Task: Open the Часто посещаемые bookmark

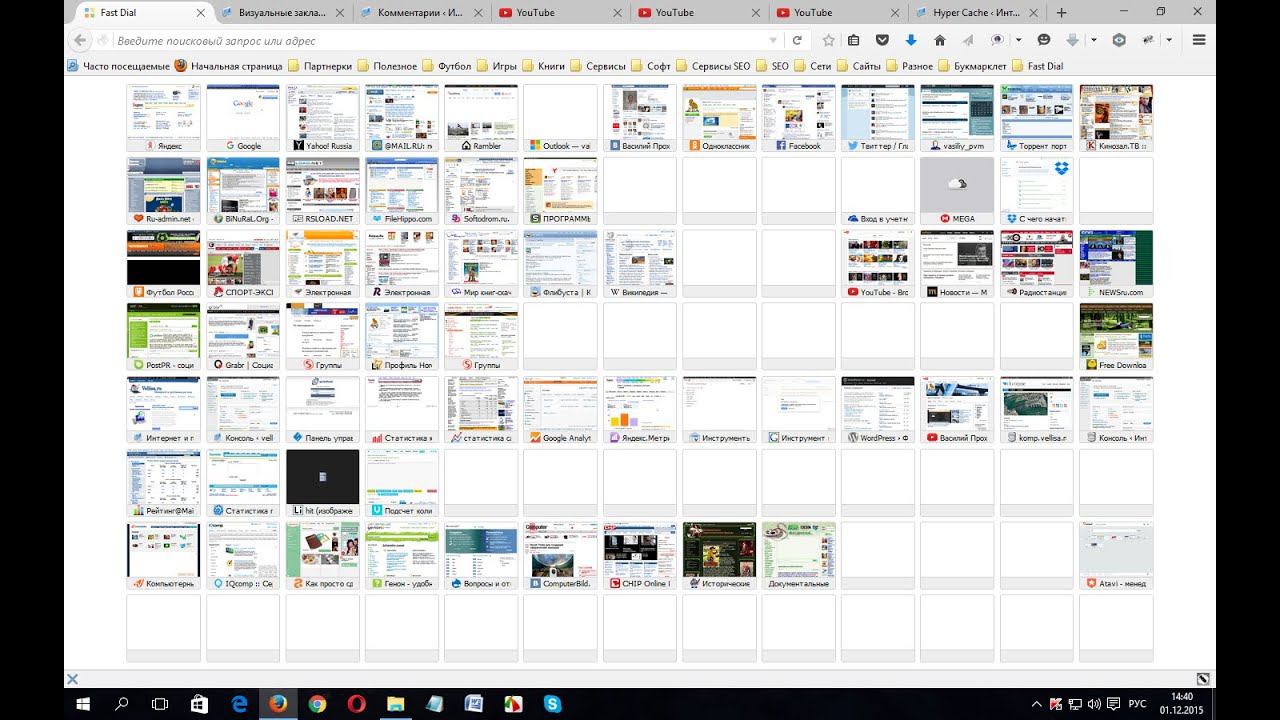Action: click(x=118, y=66)
